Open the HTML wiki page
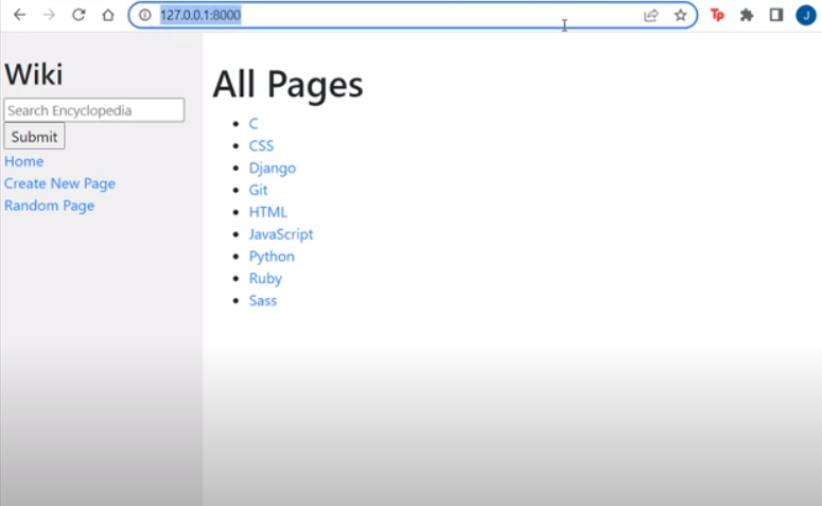 268,212
